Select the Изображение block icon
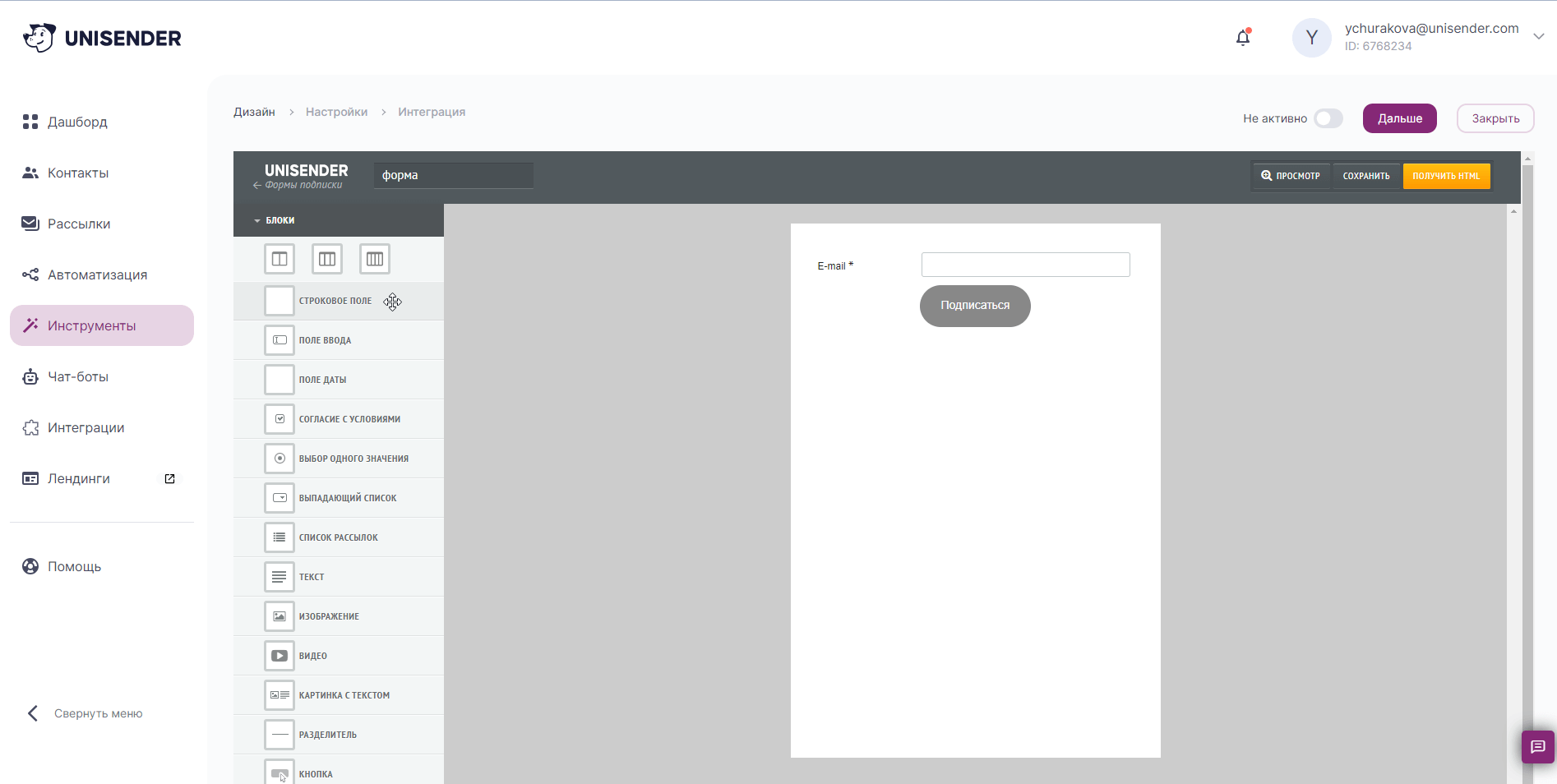This screenshot has height=784, width=1557. [x=280, y=616]
